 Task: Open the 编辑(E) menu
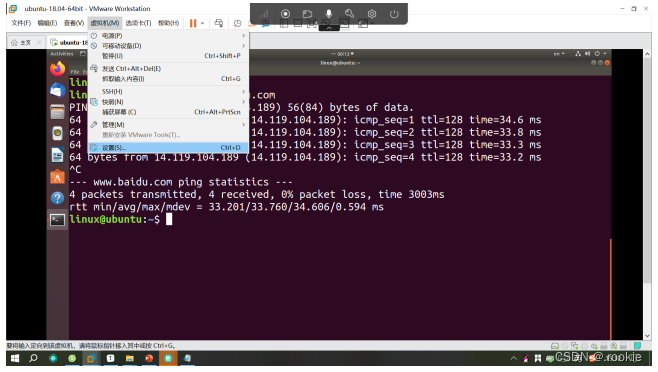[47, 23]
